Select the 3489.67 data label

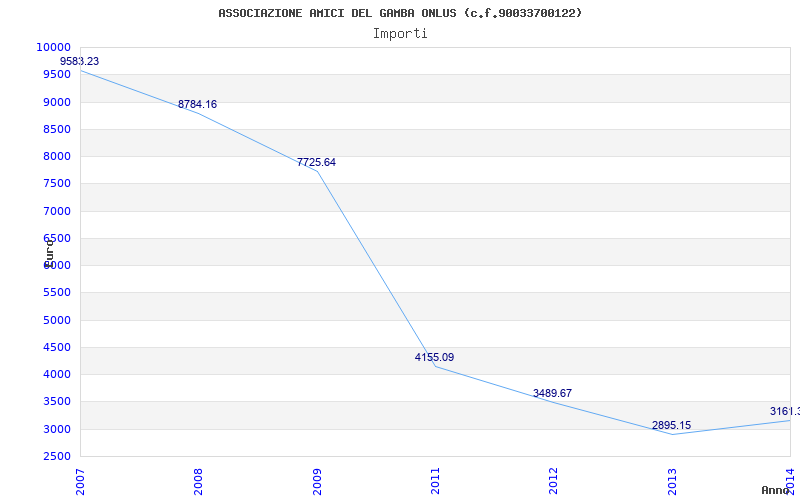coord(553,393)
